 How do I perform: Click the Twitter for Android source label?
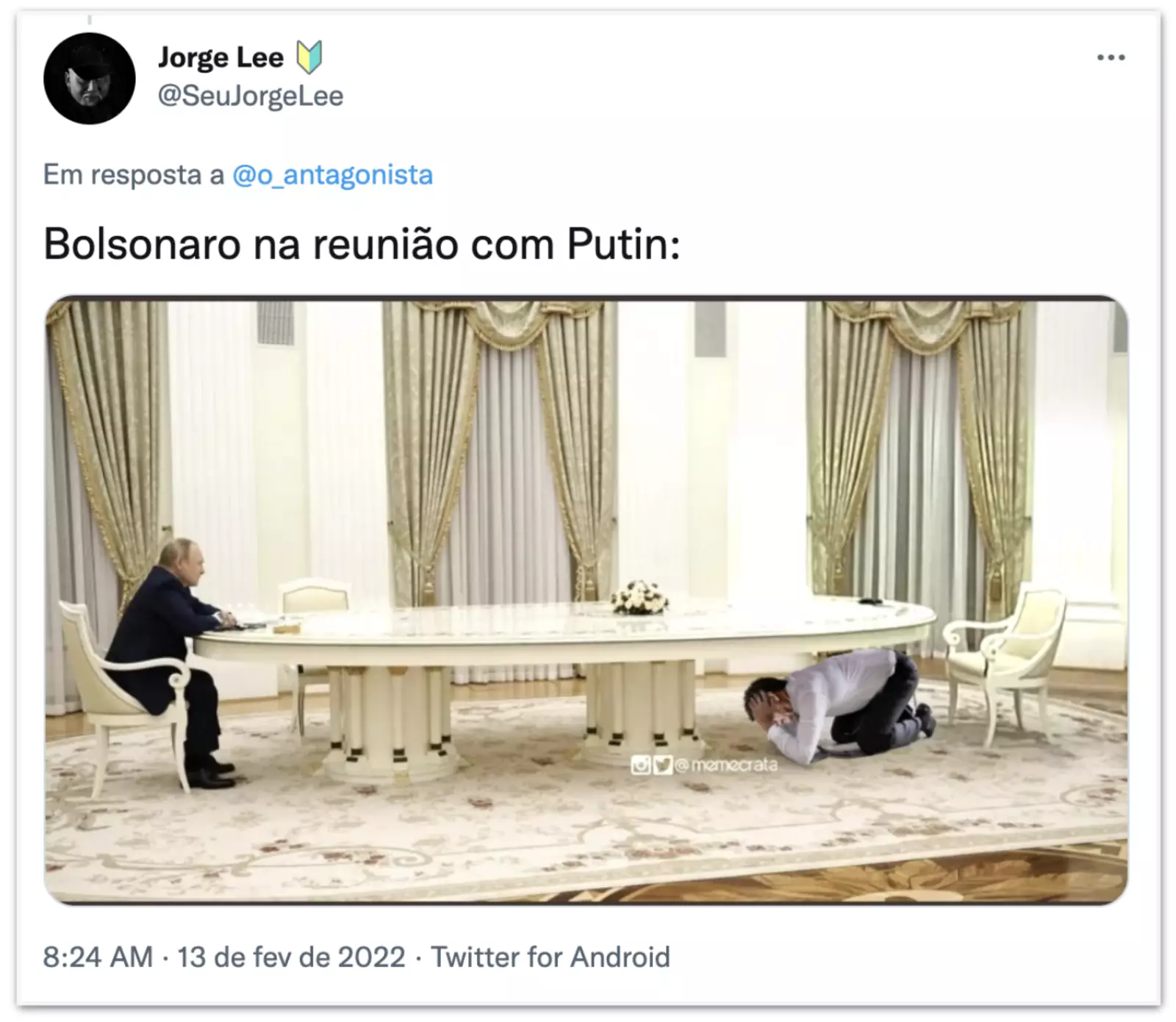[551, 957]
